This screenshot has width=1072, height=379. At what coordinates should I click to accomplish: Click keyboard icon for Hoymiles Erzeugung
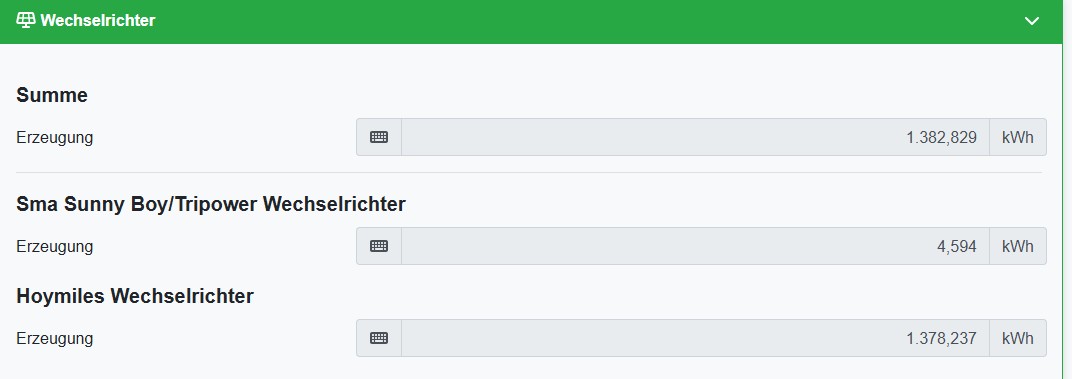[x=379, y=338]
